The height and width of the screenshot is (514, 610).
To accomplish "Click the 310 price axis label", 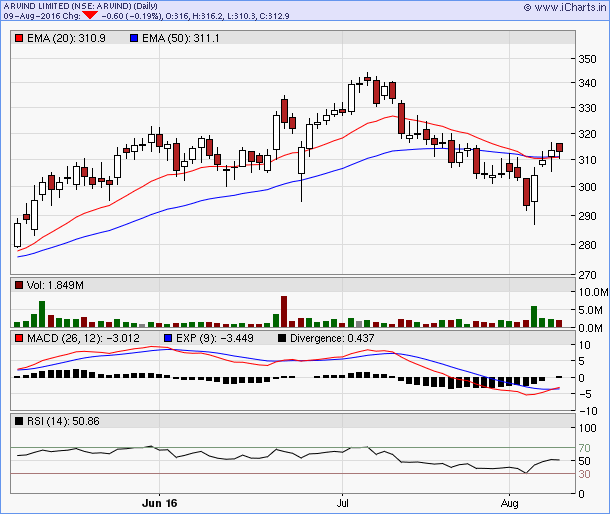I will click(x=587, y=160).
